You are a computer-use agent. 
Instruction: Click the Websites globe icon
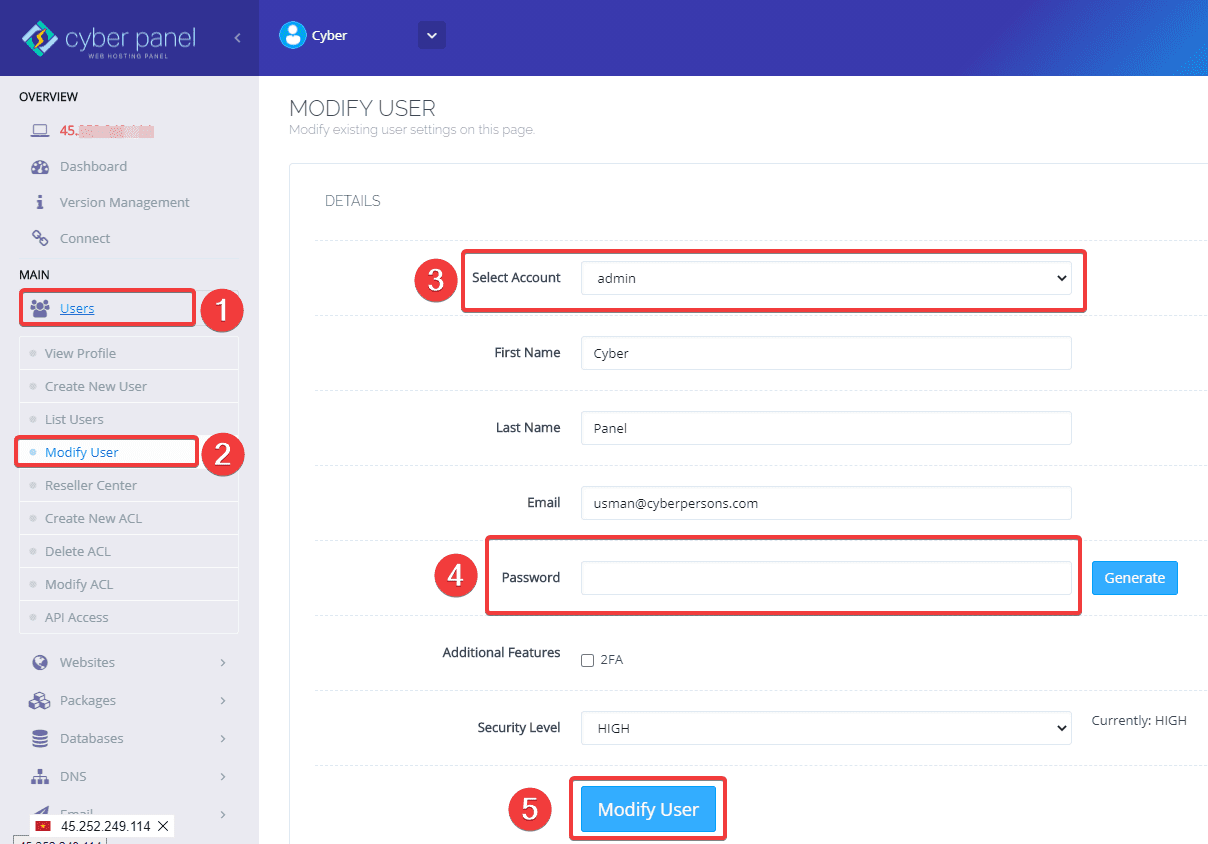pyautogui.click(x=40, y=663)
